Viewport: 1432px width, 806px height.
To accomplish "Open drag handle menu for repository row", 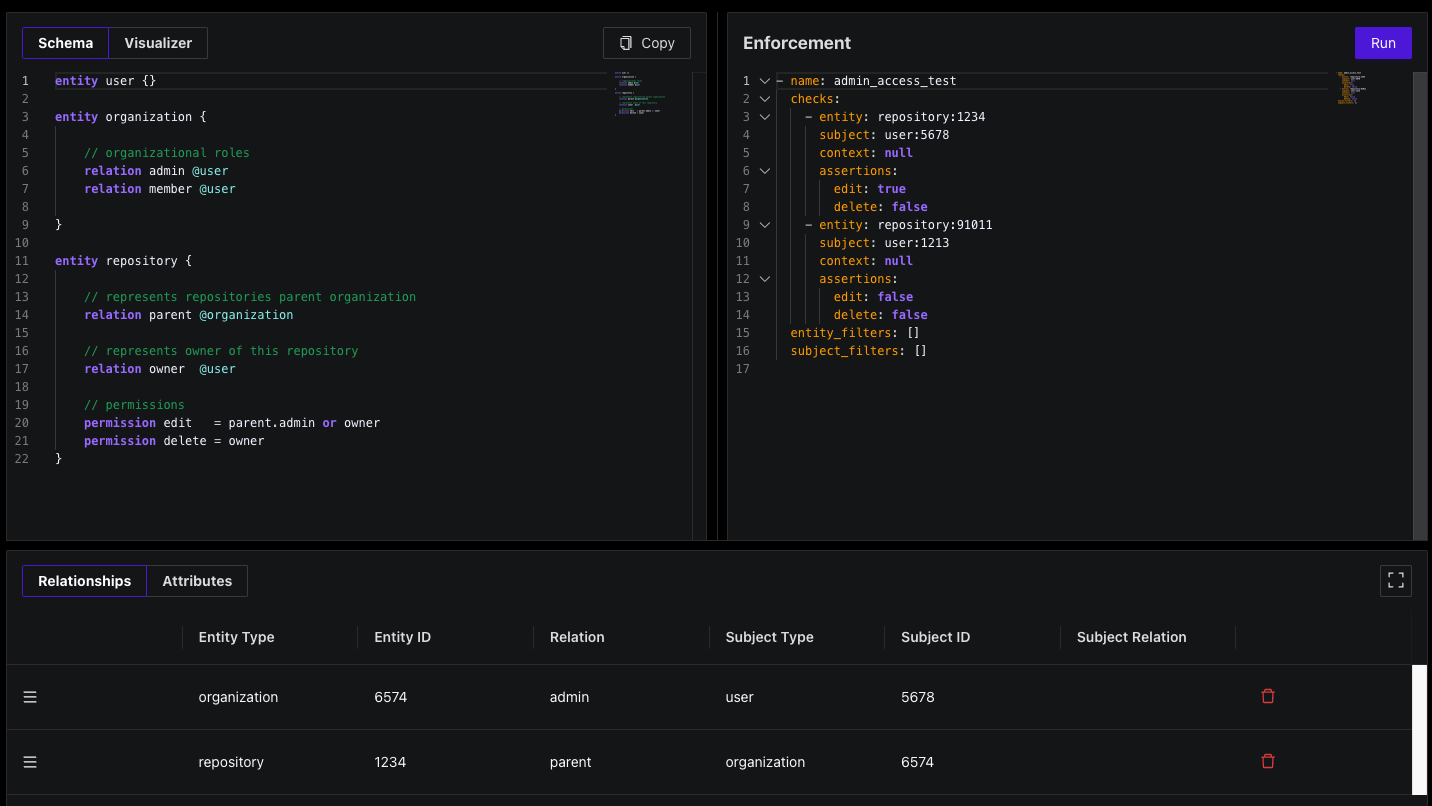I will (x=30, y=762).
